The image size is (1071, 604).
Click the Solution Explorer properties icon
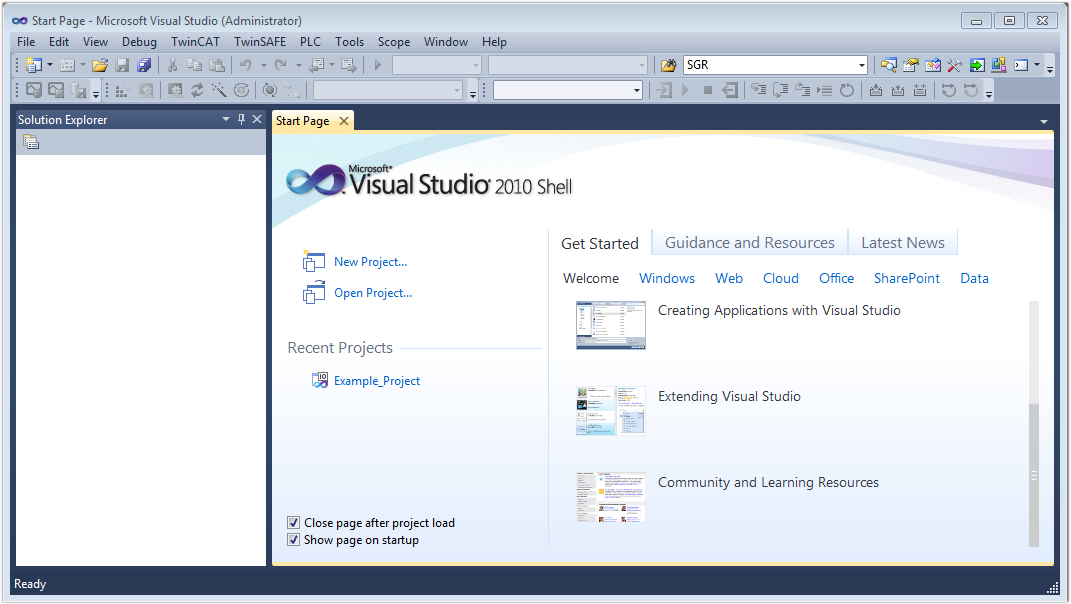coord(31,142)
